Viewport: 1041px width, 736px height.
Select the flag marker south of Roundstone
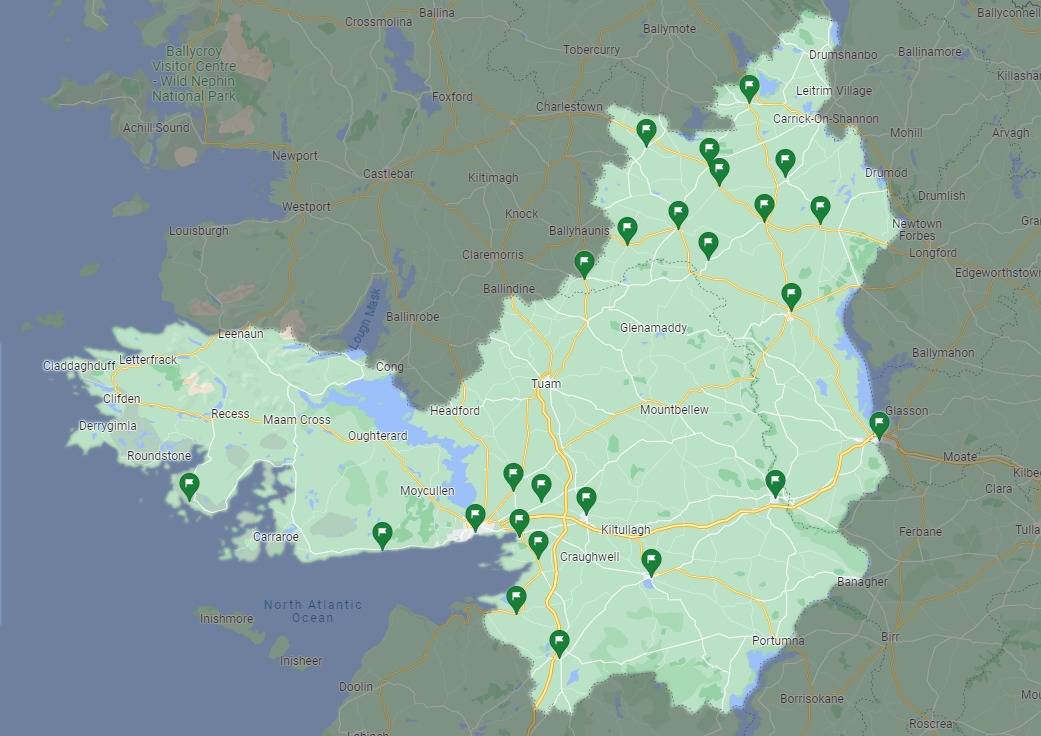tap(188, 486)
